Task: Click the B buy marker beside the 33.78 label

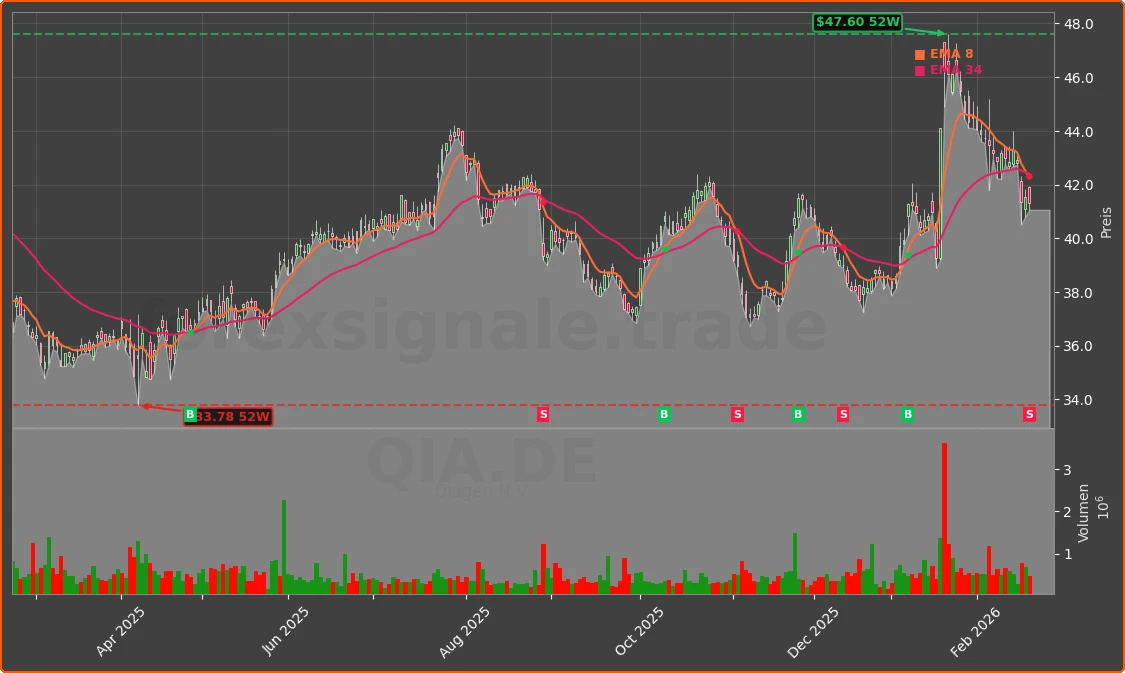Action: (190, 414)
